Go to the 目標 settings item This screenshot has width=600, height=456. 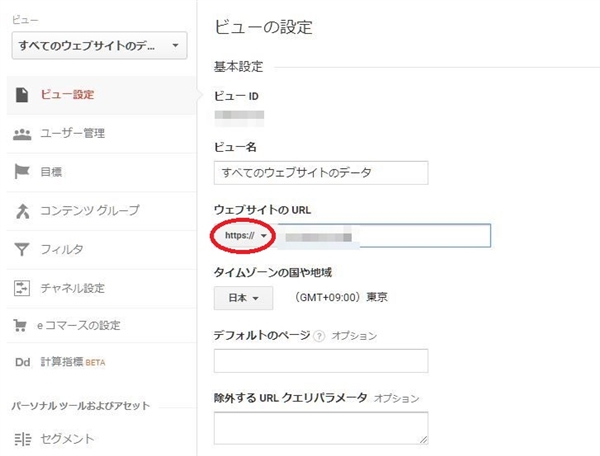point(52,172)
